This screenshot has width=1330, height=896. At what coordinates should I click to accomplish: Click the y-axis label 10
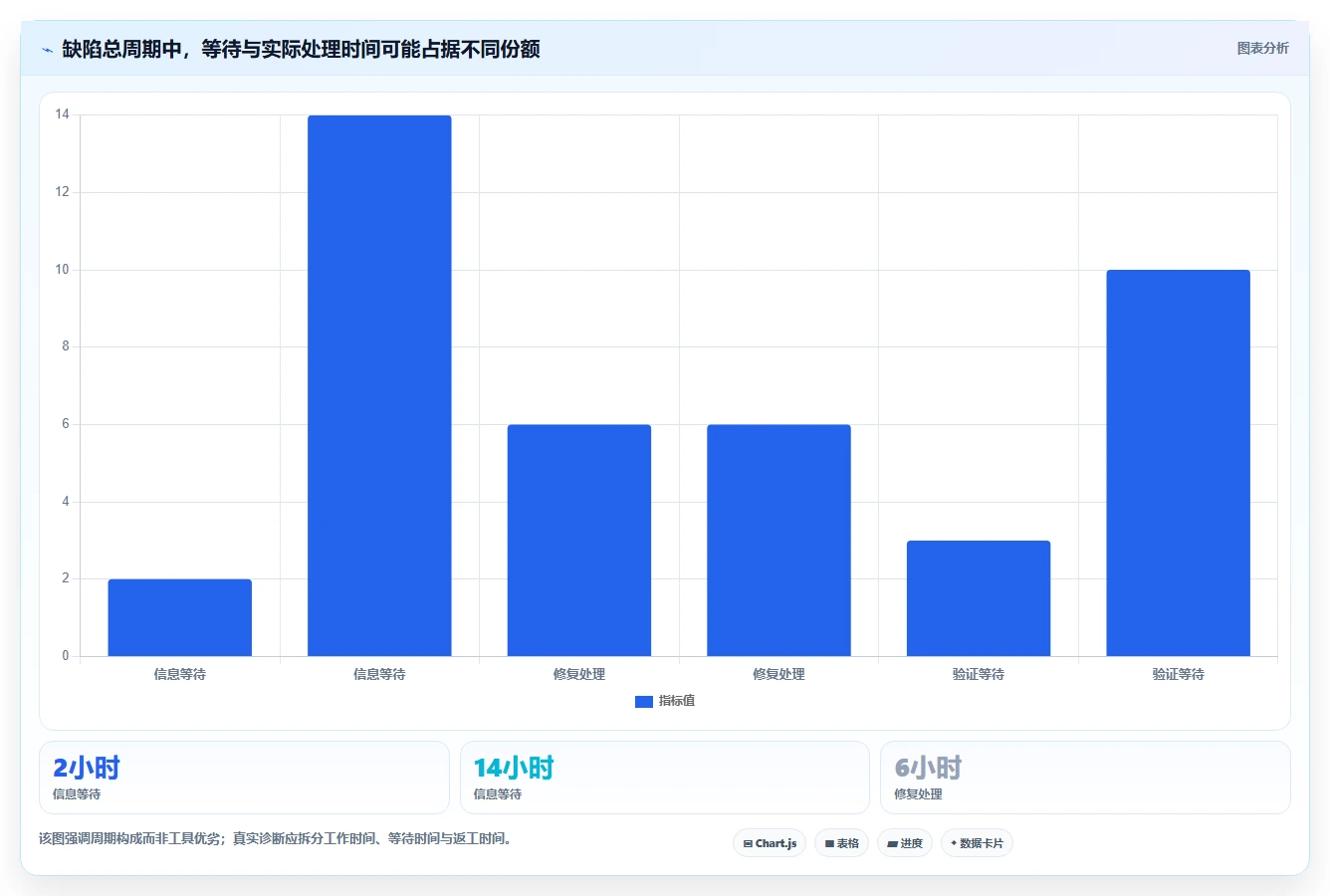click(63, 270)
